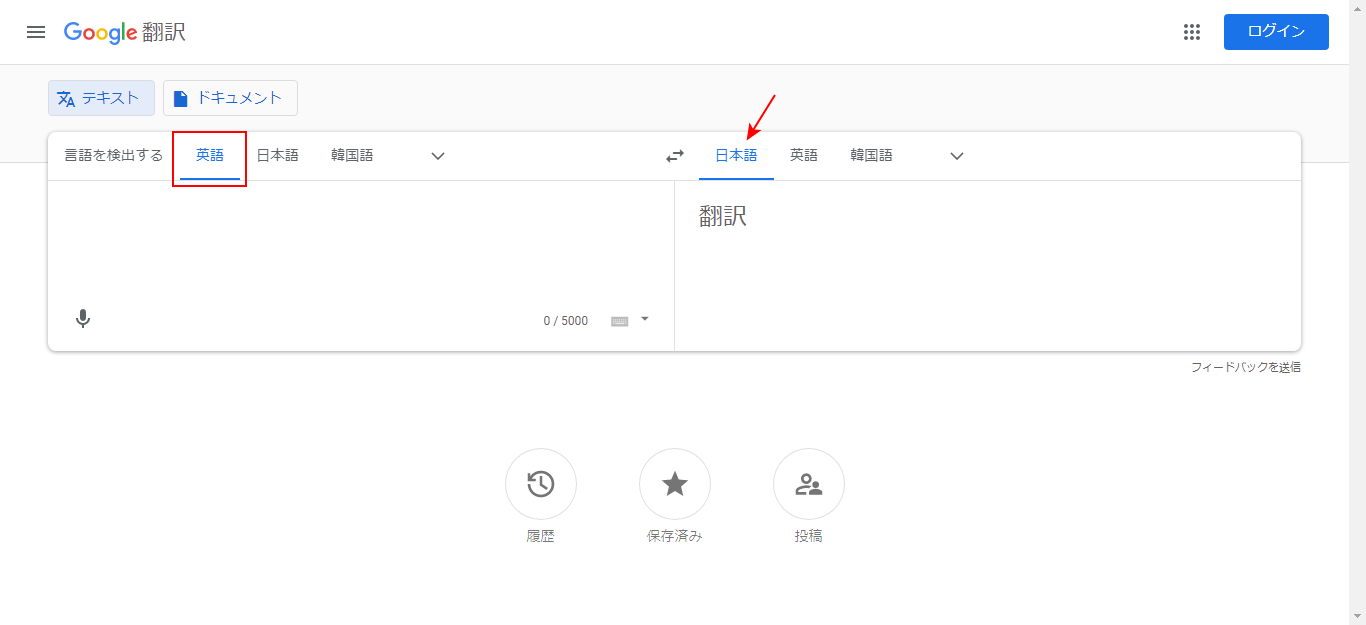
Task: Toggle the on-screen keyboard icon
Action: [x=619, y=321]
